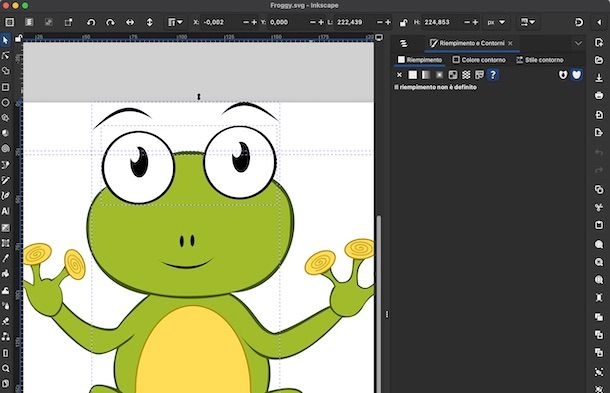The image size is (610, 393).
Task: Select the Measure tool
Action: tap(5, 353)
